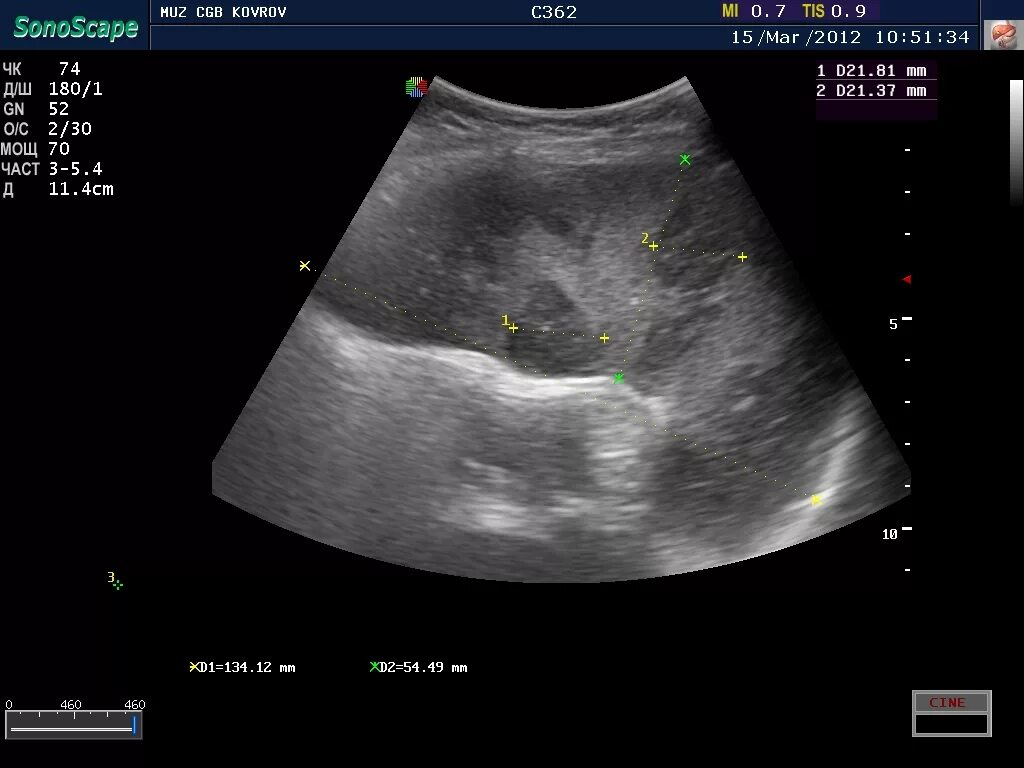Viewport: 1024px width, 768px height.
Task: Click the TIS 0.9 indicator
Action: (x=834, y=10)
